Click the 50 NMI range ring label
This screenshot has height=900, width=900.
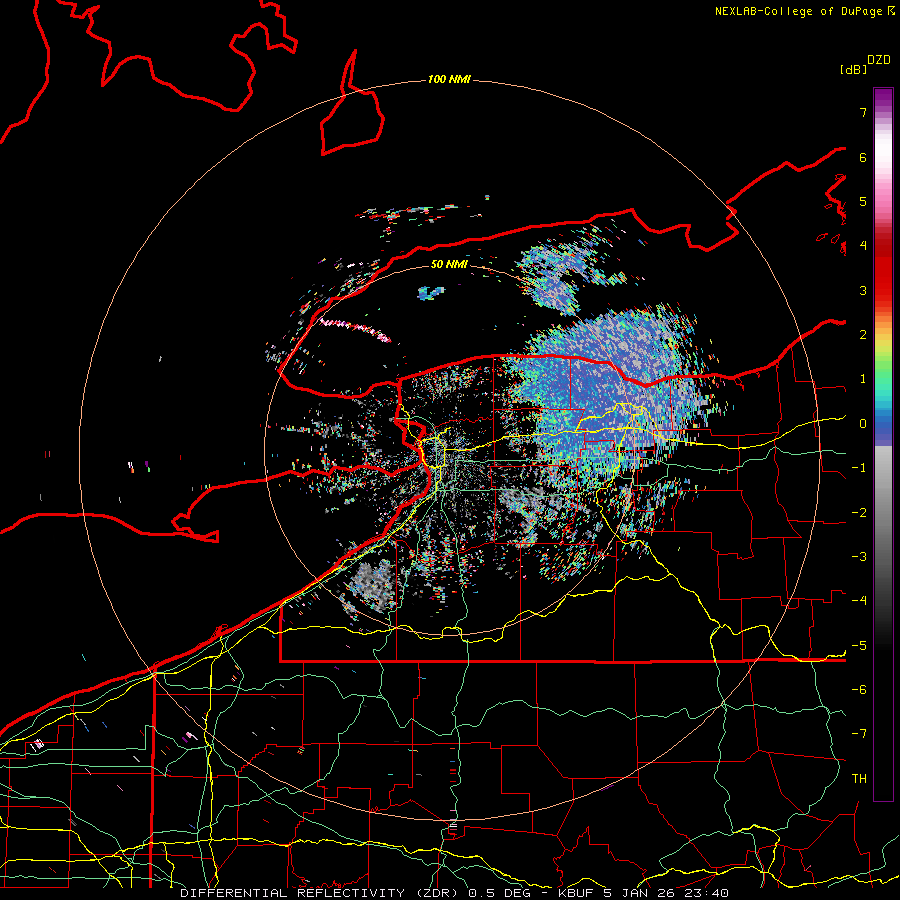(449, 264)
